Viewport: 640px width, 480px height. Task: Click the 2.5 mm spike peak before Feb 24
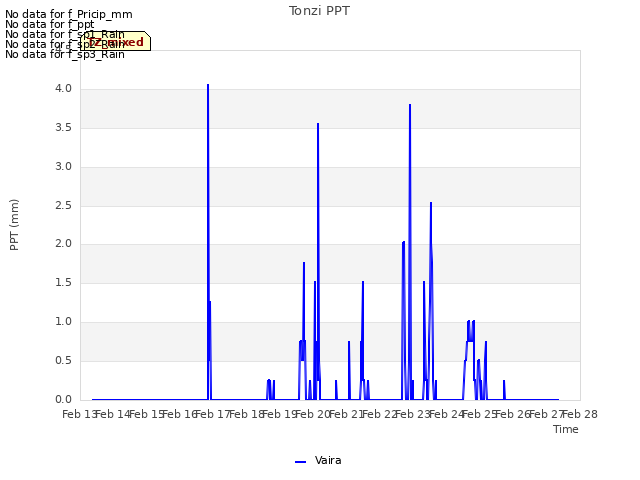coord(431,203)
